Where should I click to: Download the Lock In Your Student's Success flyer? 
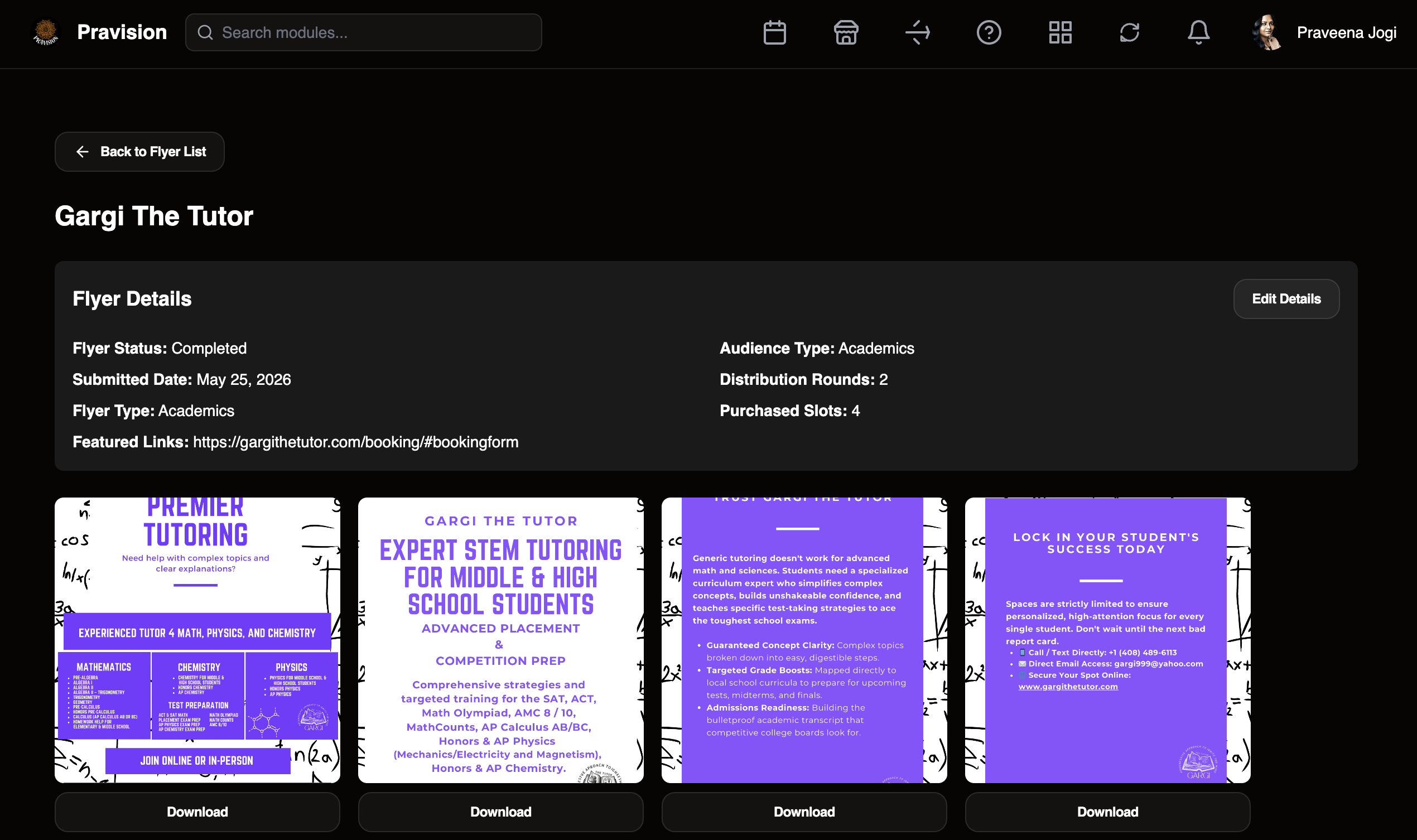1107,812
